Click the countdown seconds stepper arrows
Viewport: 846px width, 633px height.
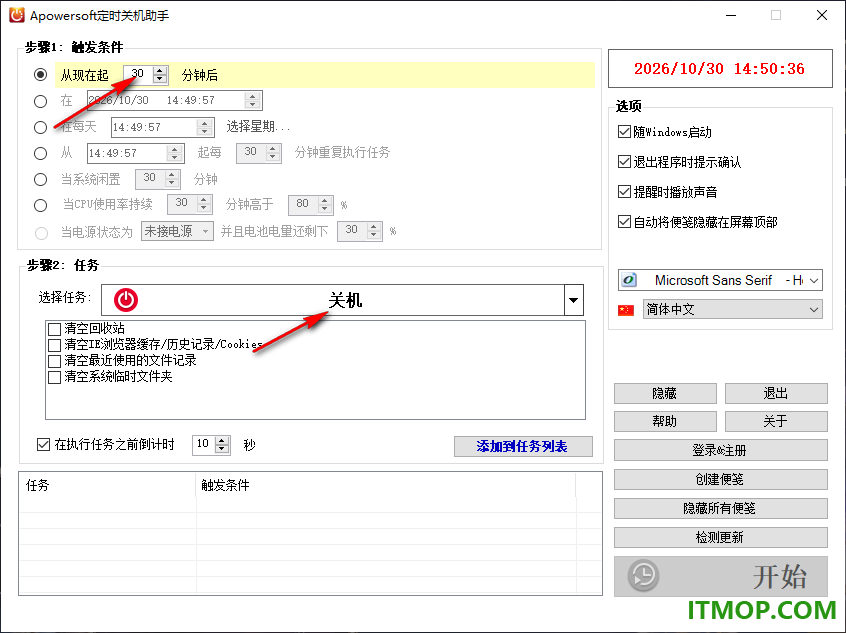click(222, 445)
